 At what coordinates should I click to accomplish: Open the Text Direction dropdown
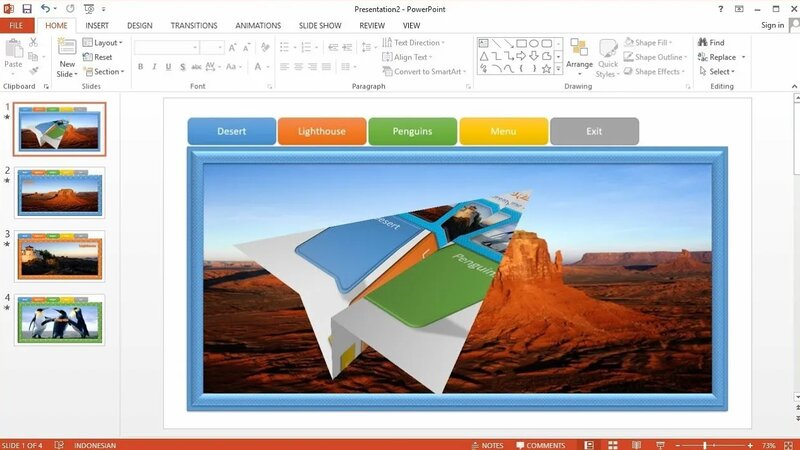[414, 42]
